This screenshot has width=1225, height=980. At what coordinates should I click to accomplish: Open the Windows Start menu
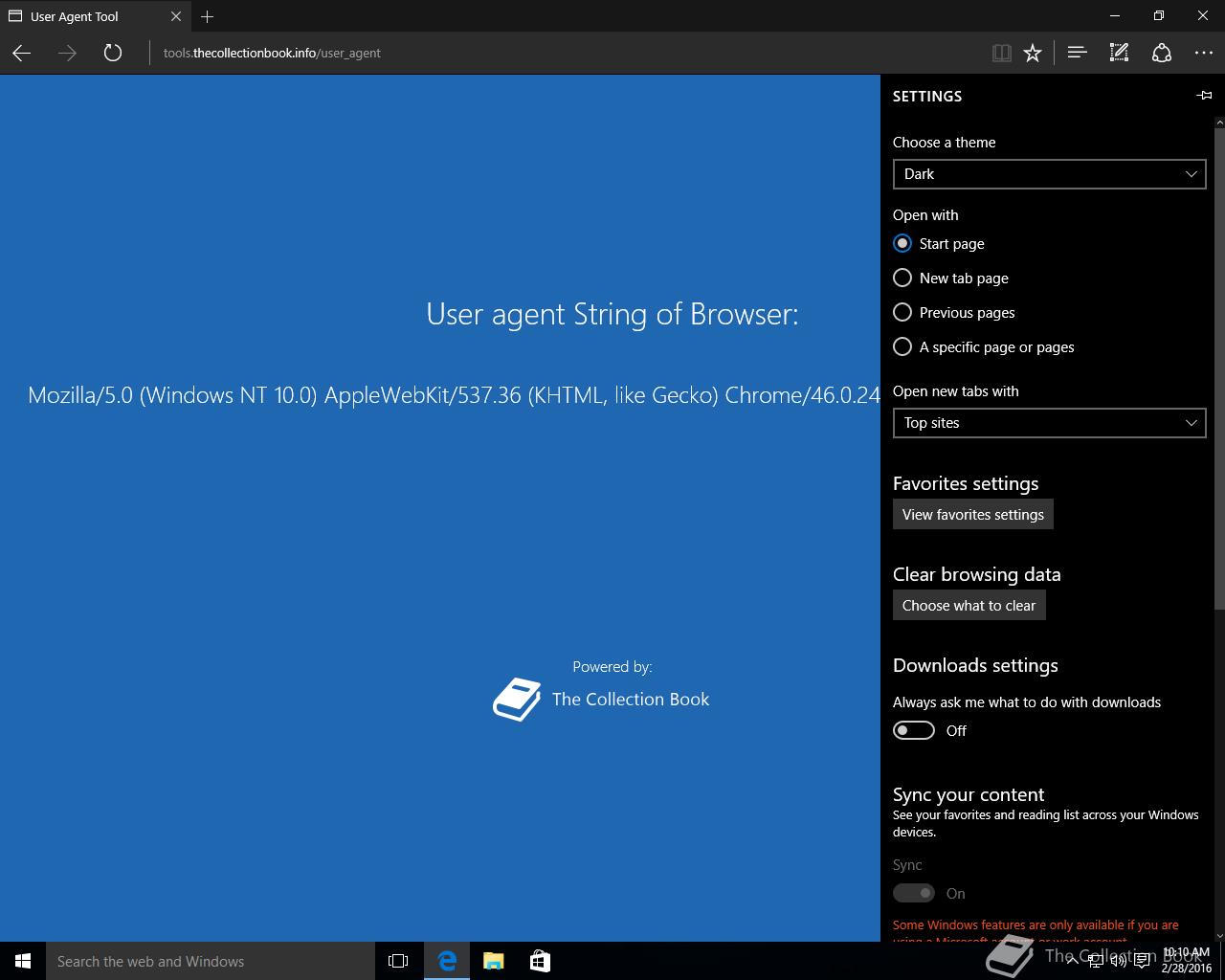[23, 961]
